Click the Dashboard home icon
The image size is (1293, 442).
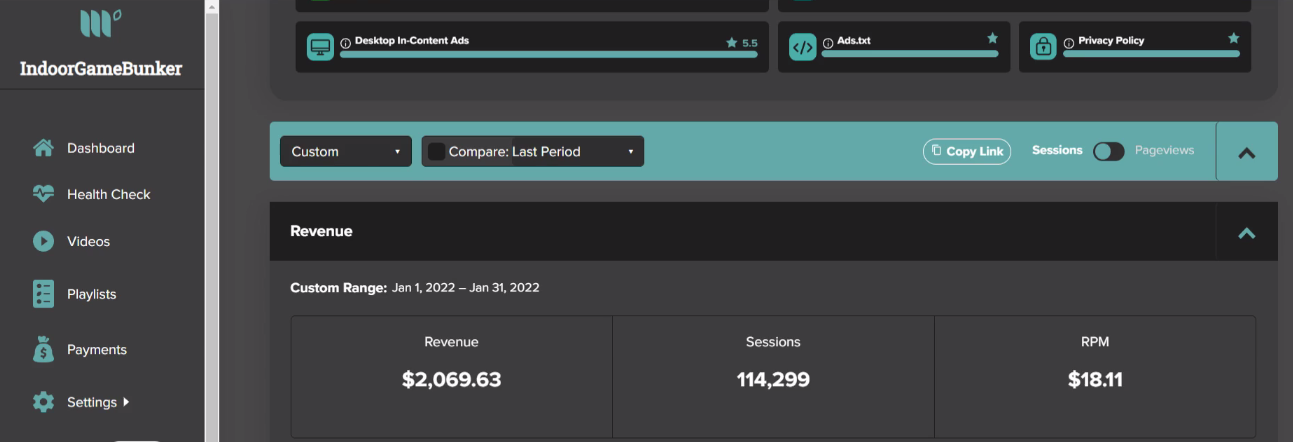(x=43, y=148)
